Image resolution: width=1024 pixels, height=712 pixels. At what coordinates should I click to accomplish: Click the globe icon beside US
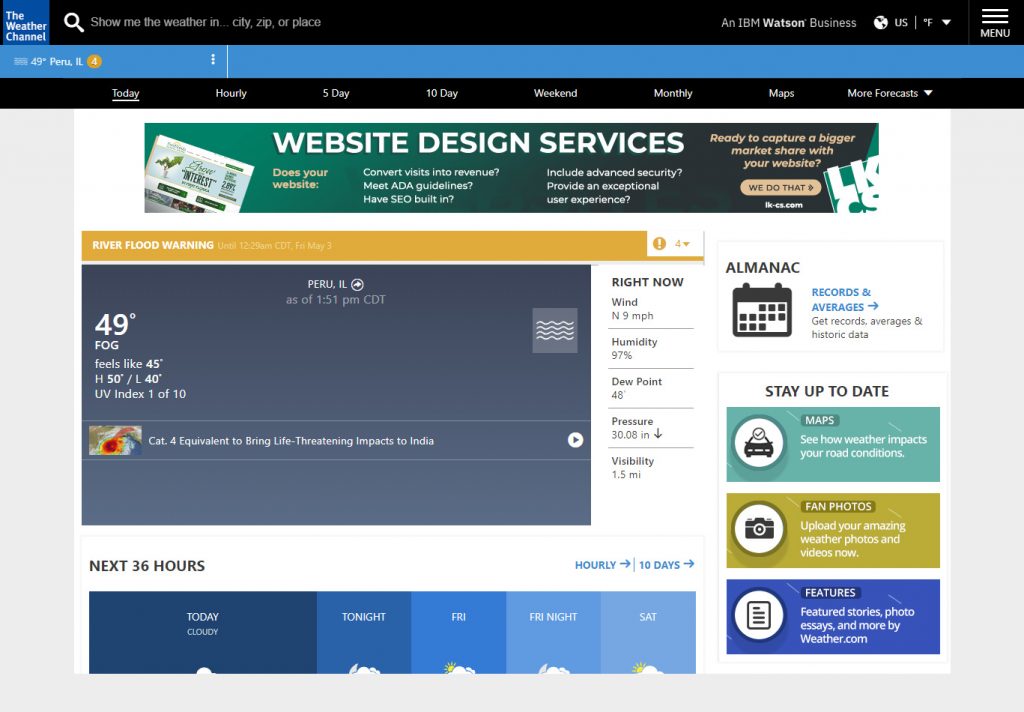point(881,22)
